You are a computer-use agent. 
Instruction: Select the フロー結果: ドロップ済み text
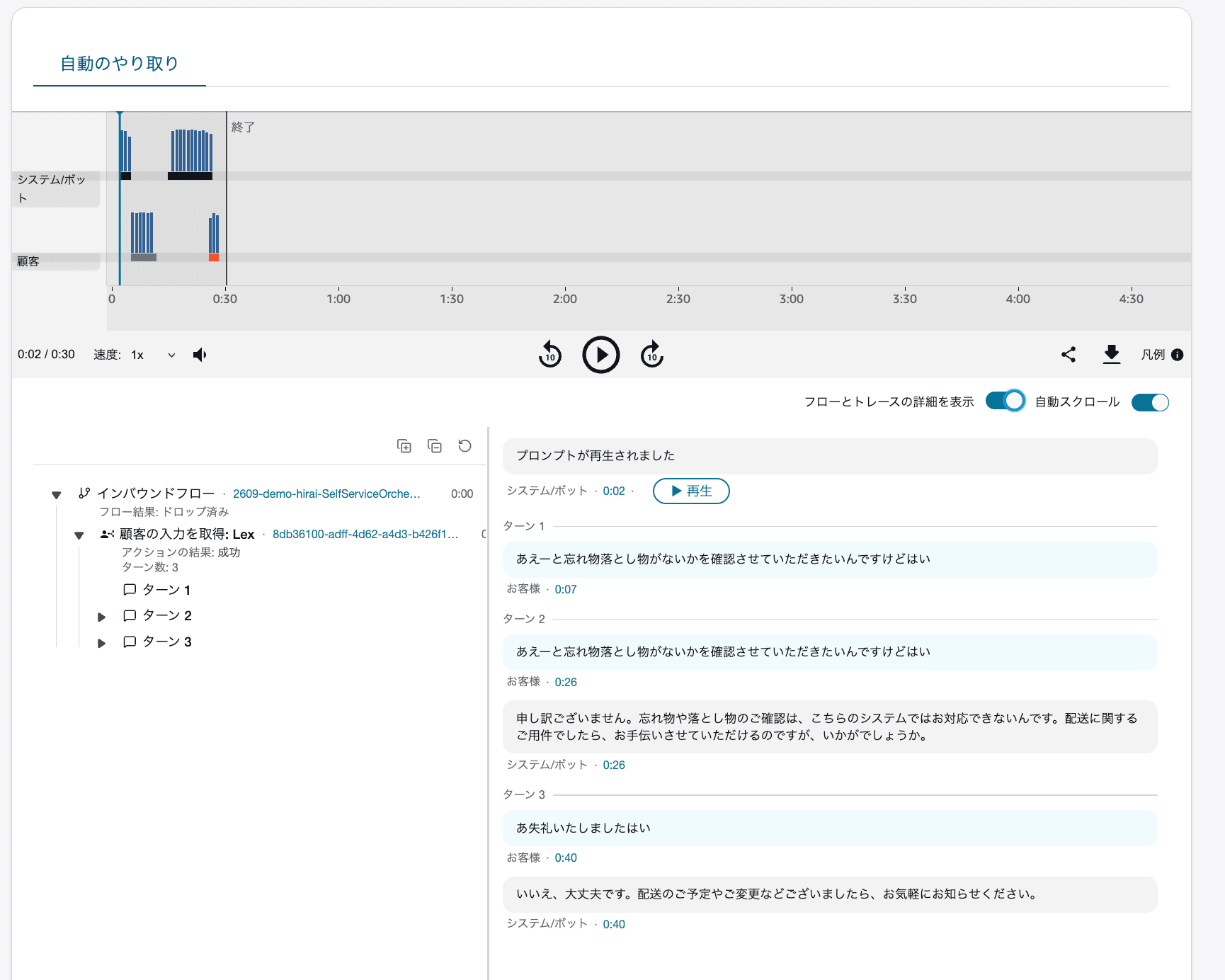(x=164, y=512)
